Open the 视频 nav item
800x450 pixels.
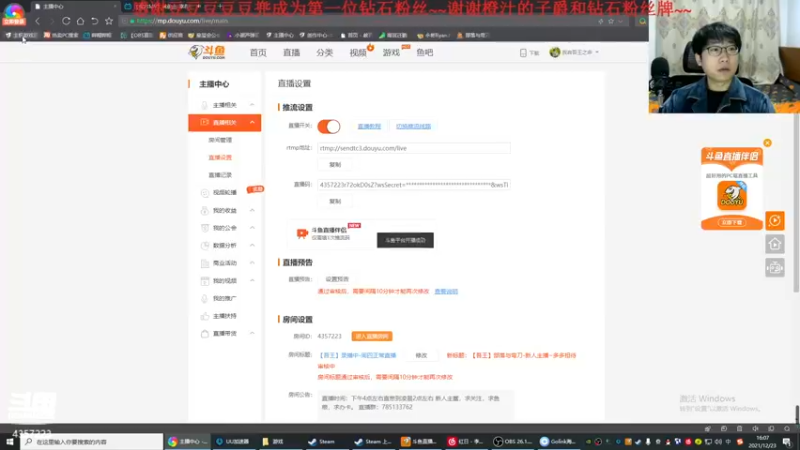click(x=358, y=53)
